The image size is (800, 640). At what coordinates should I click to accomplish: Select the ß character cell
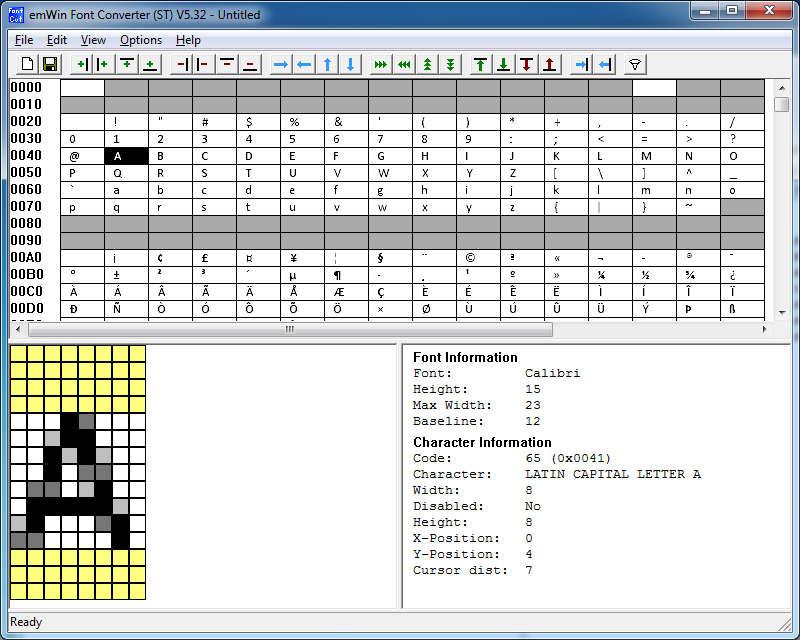[x=742, y=309]
